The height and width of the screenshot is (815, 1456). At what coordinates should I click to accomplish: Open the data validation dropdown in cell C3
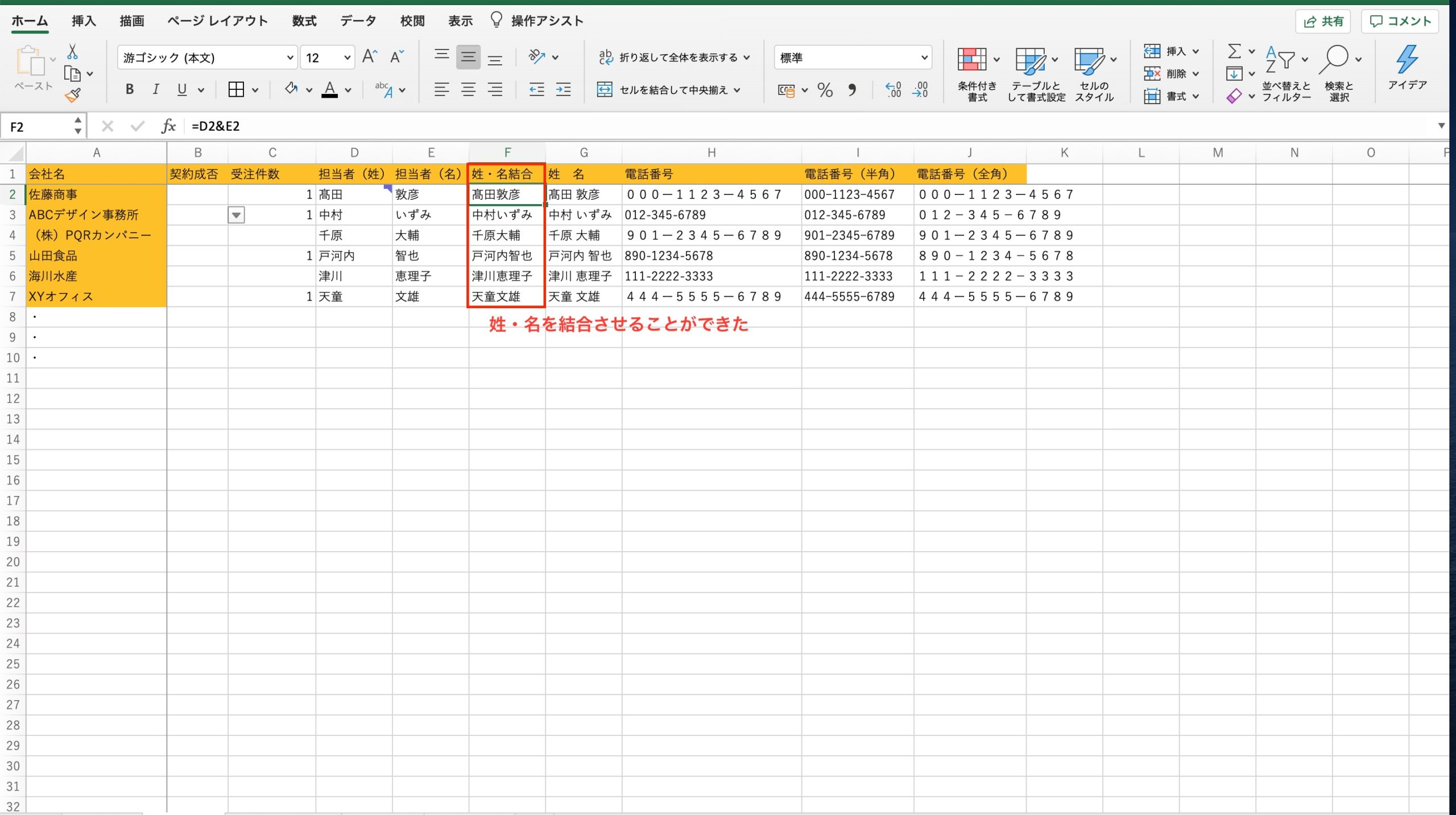pyautogui.click(x=236, y=215)
